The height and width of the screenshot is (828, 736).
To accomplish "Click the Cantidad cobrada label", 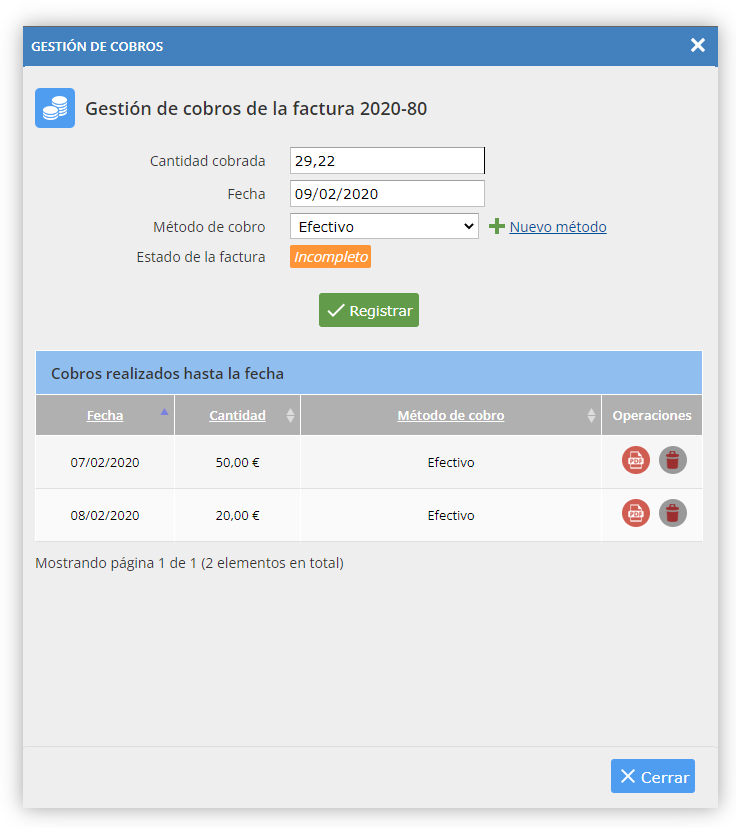I will (x=207, y=161).
